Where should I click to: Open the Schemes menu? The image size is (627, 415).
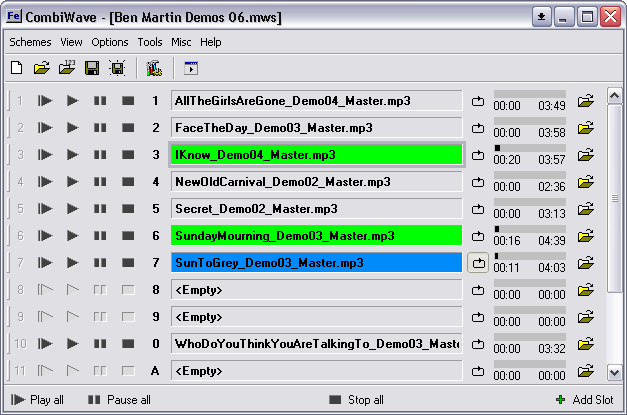click(x=30, y=42)
